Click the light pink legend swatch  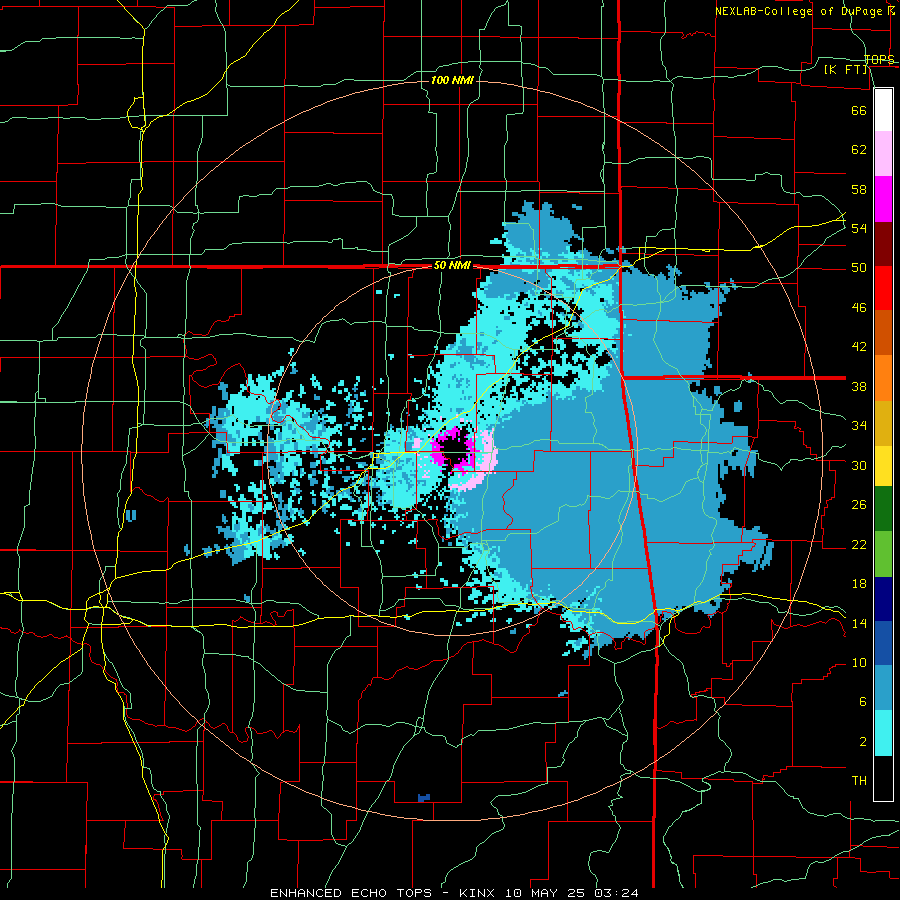883,153
